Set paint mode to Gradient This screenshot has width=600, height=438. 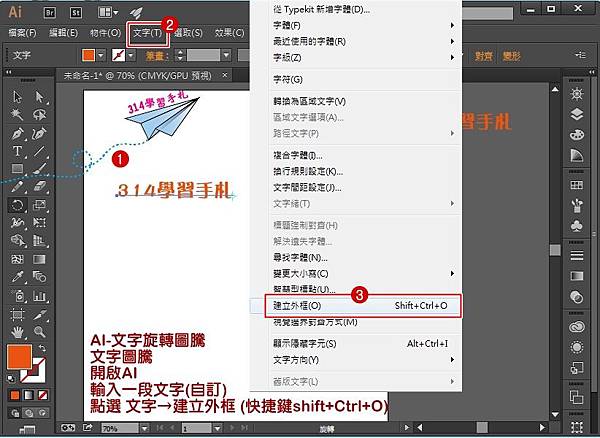(x=29, y=395)
